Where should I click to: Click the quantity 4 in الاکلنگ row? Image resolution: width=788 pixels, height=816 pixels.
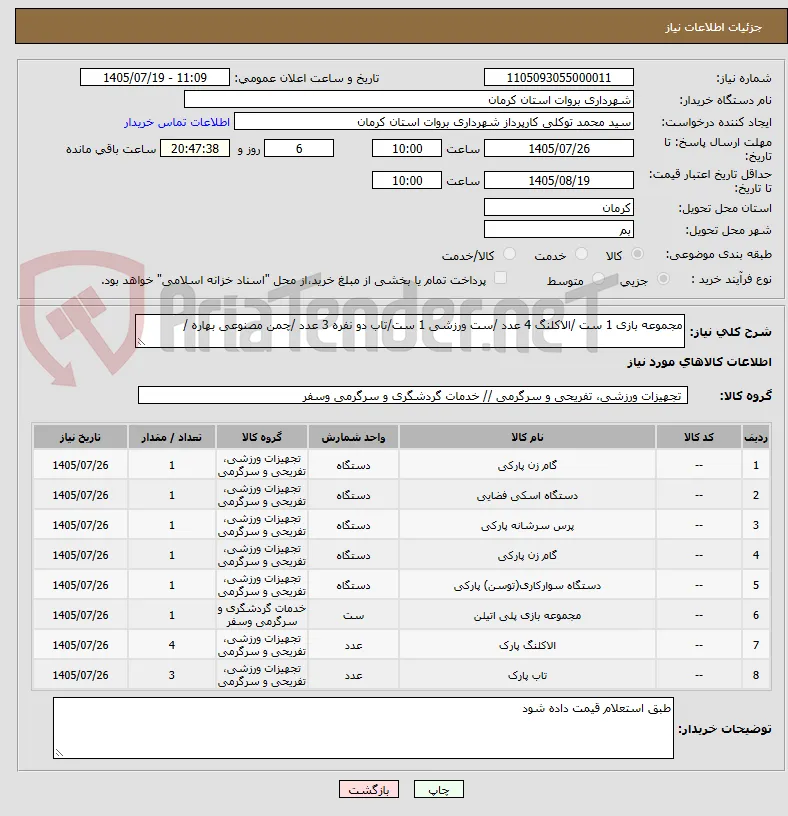[x=172, y=645]
